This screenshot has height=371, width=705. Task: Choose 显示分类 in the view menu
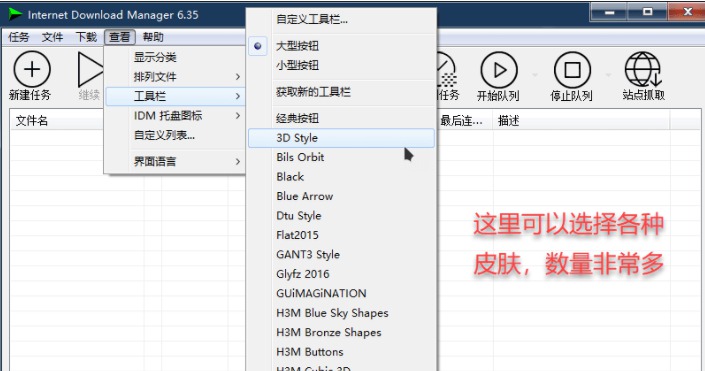[175, 57]
